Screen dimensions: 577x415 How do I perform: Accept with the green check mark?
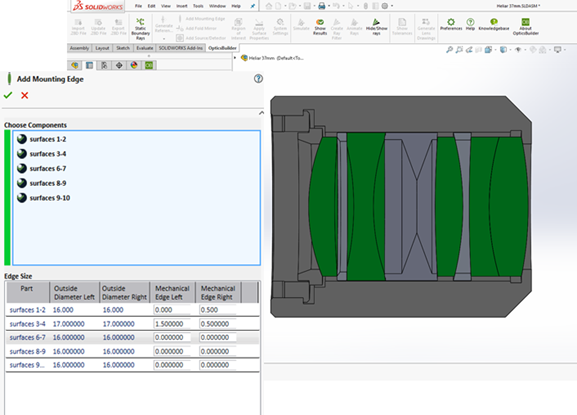(8, 95)
